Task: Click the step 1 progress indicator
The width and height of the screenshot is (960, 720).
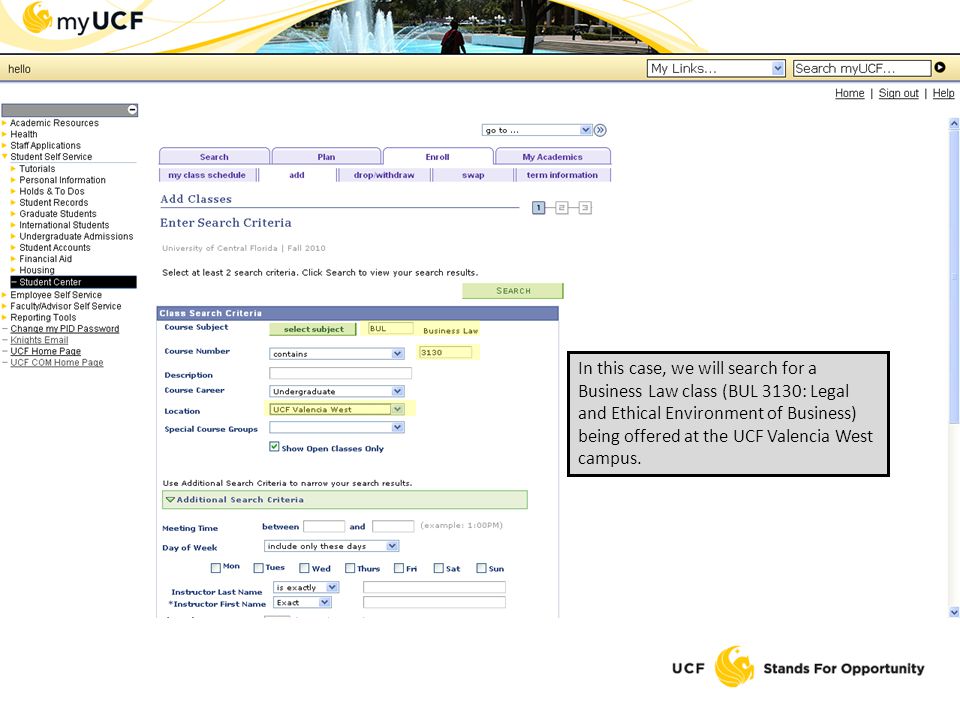Action: (538, 208)
